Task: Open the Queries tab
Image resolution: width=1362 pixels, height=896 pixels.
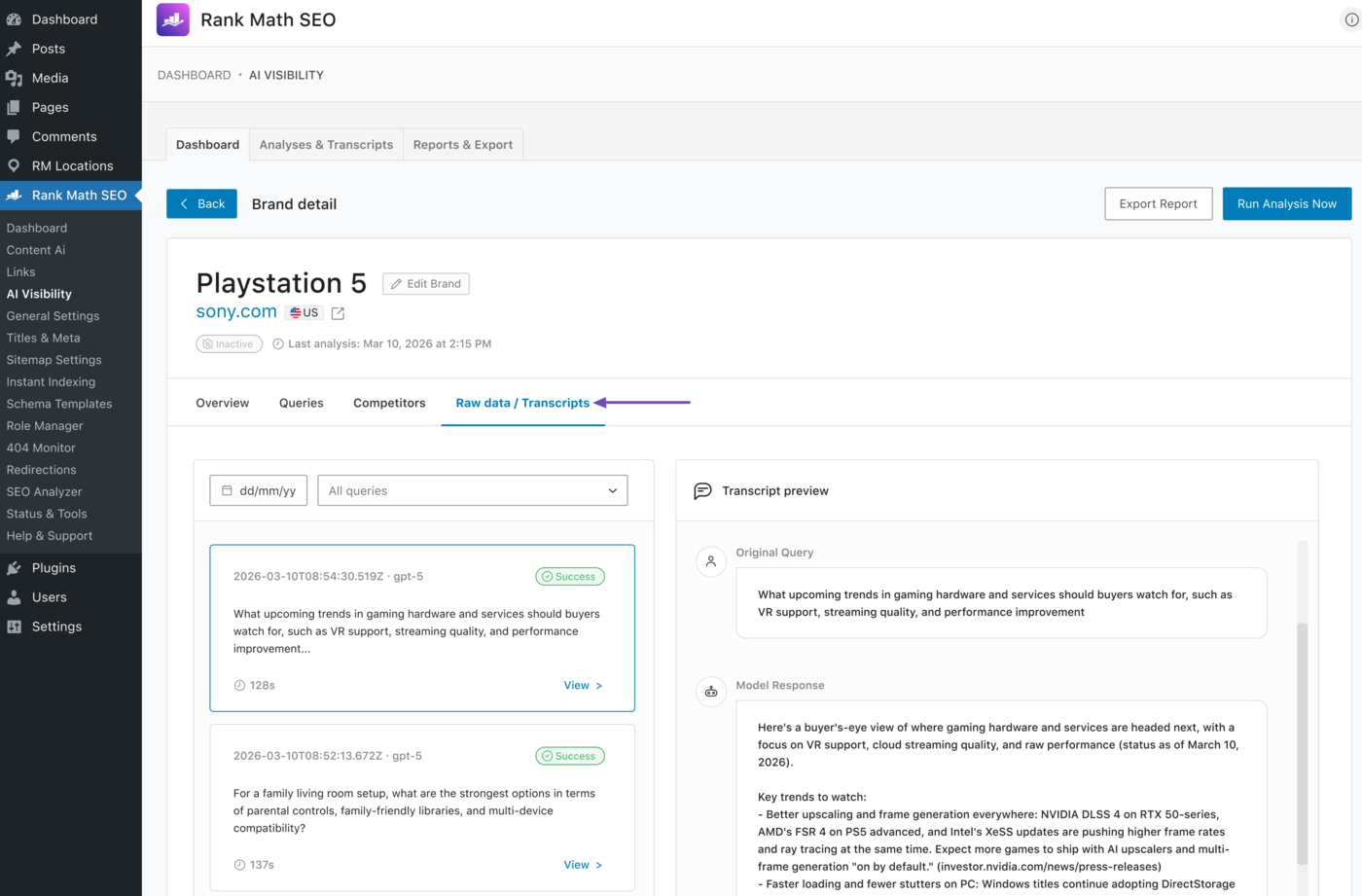Action: [x=302, y=403]
